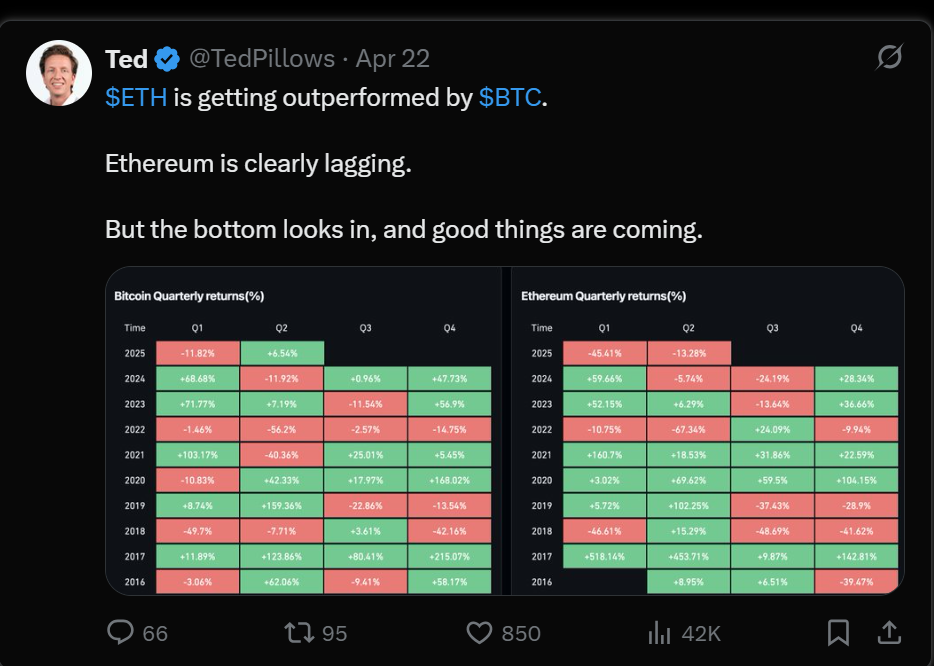Enlarge the Ethereum Quarterly returns chart
This screenshot has width=934, height=666.
click(708, 431)
